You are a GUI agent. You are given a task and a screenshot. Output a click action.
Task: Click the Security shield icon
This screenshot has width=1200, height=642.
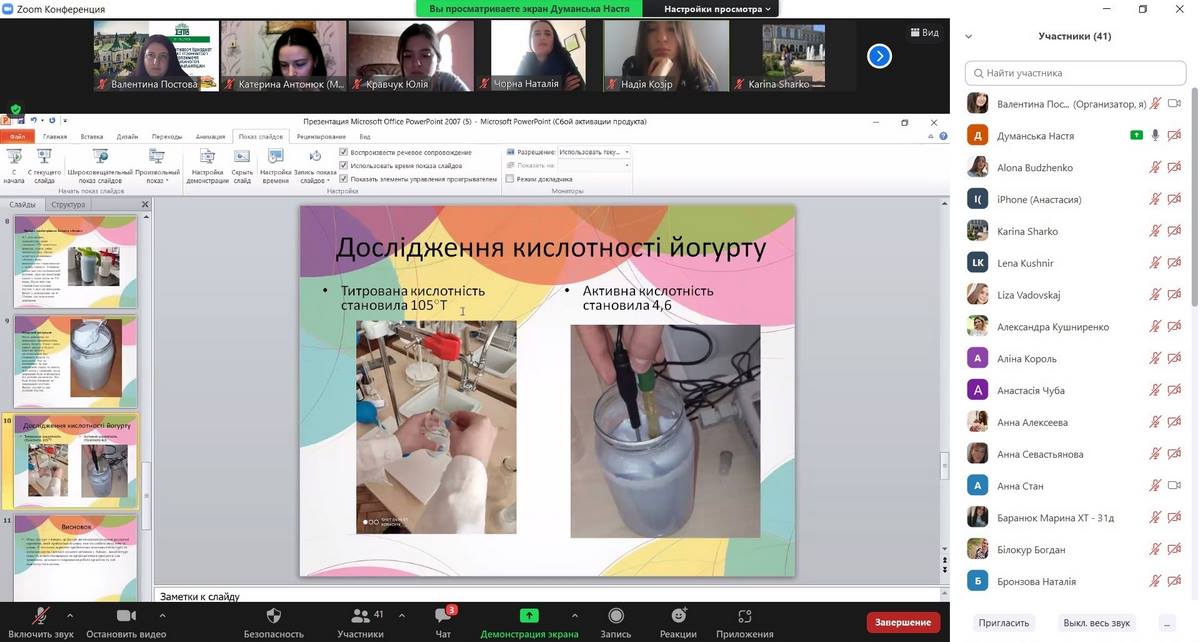pyautogui.click(x=273, y=616)
